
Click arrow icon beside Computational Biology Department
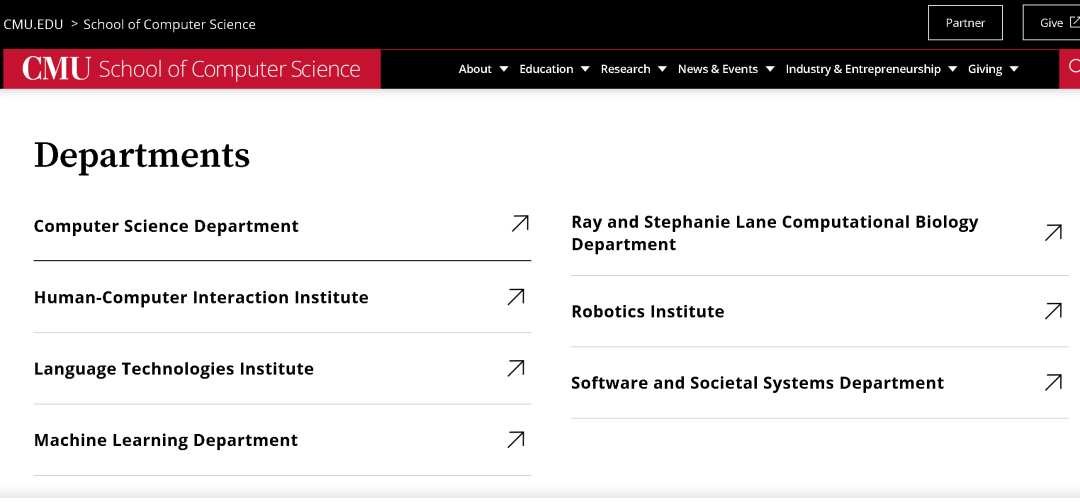pyautogui.click(x=1053, y=233)
